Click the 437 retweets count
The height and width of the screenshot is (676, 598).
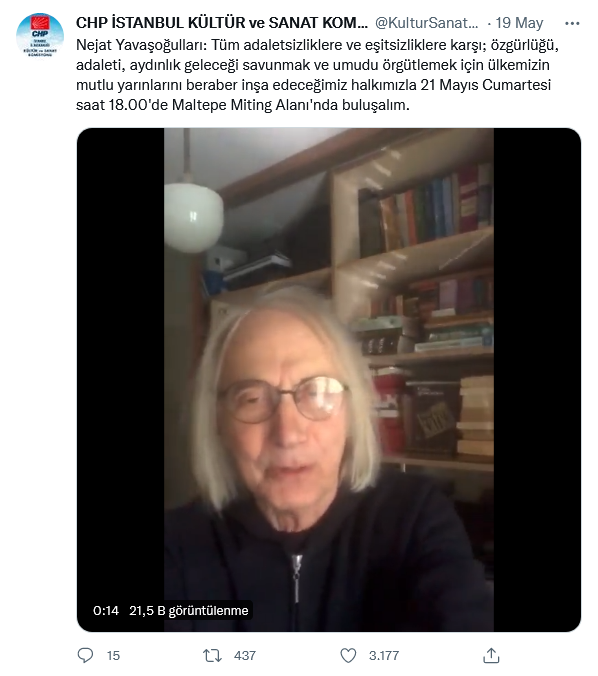pyautogui.click(x=245, y=656)
